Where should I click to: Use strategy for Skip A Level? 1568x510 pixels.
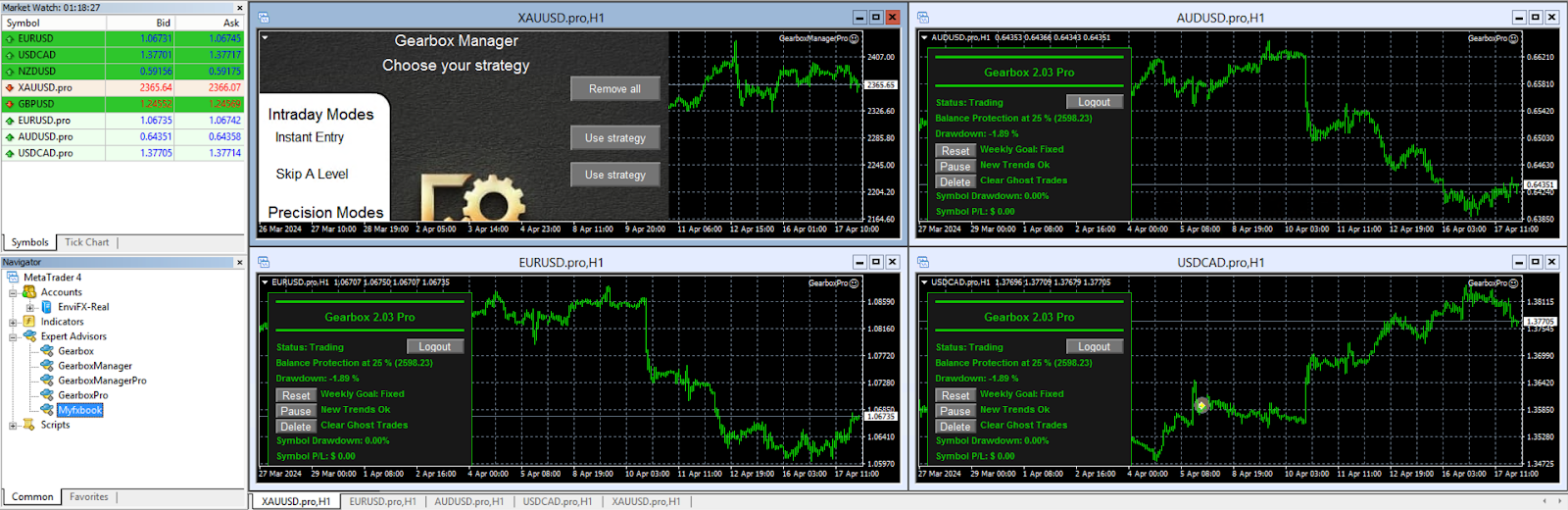615,175
